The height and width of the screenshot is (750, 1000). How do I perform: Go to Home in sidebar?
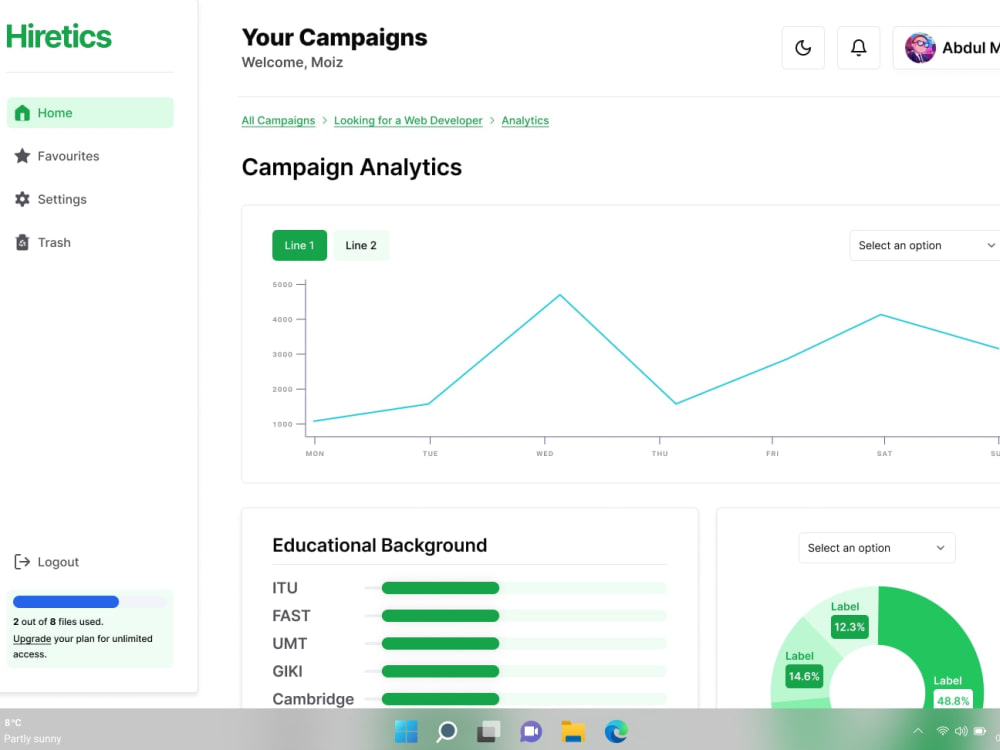click(90, 113)
